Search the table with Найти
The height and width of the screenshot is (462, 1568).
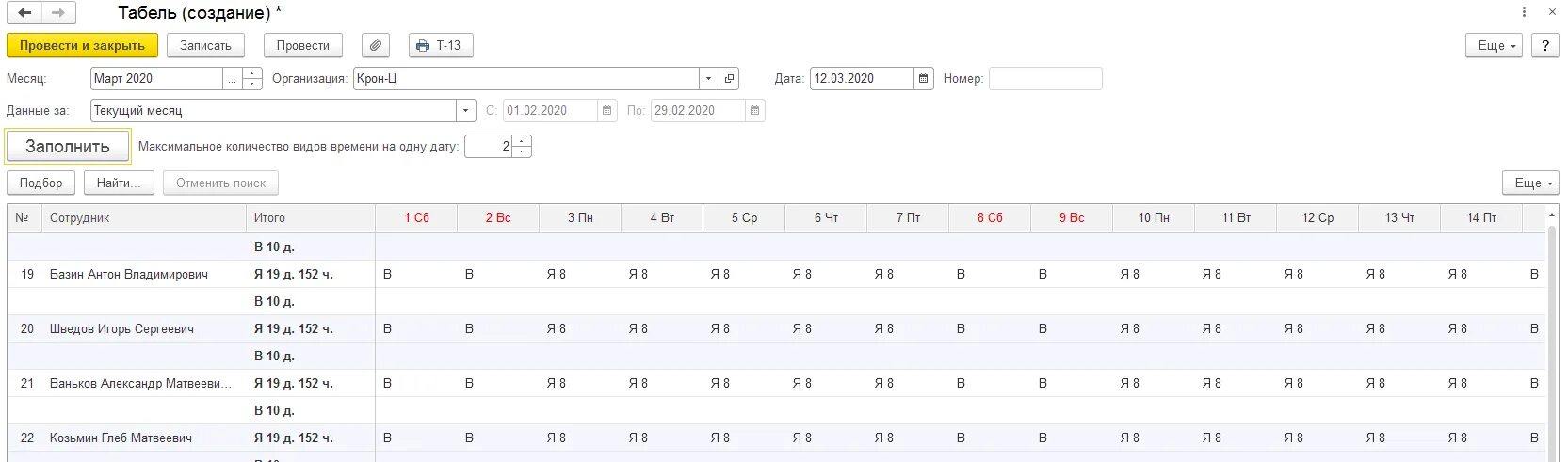[x=119, y=183]
